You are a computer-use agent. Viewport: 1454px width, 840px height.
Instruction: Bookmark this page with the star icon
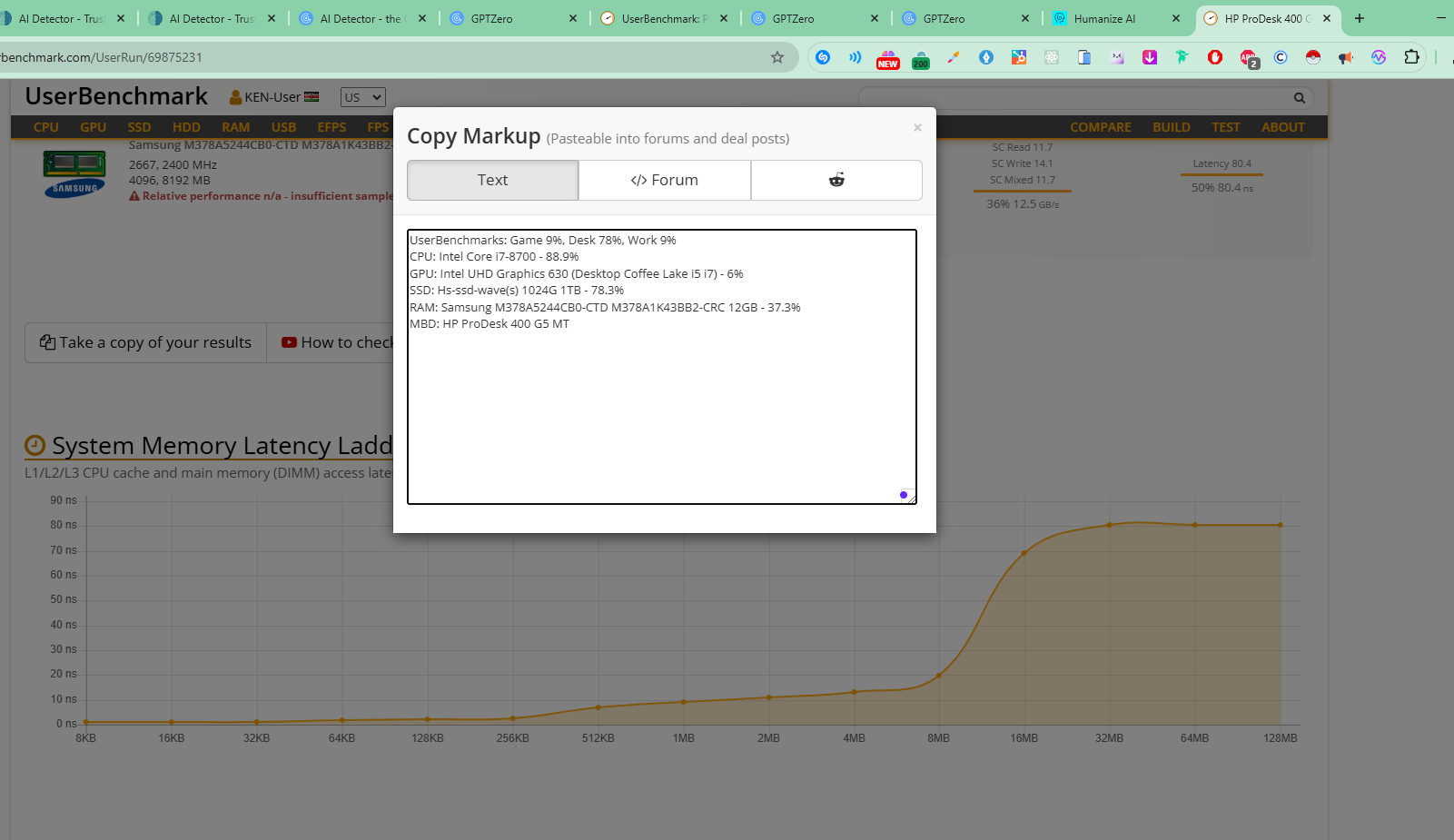coord(777,57)
